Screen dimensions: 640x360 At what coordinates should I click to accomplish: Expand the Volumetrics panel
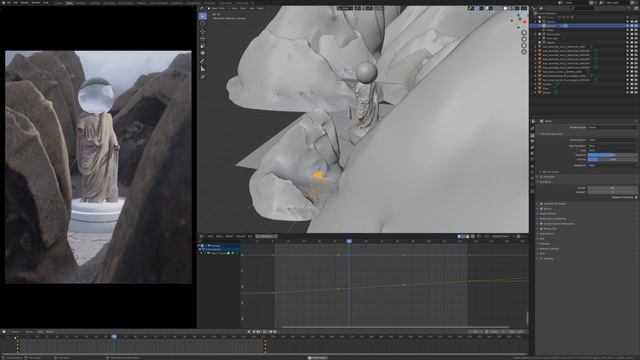pos(546,234)
